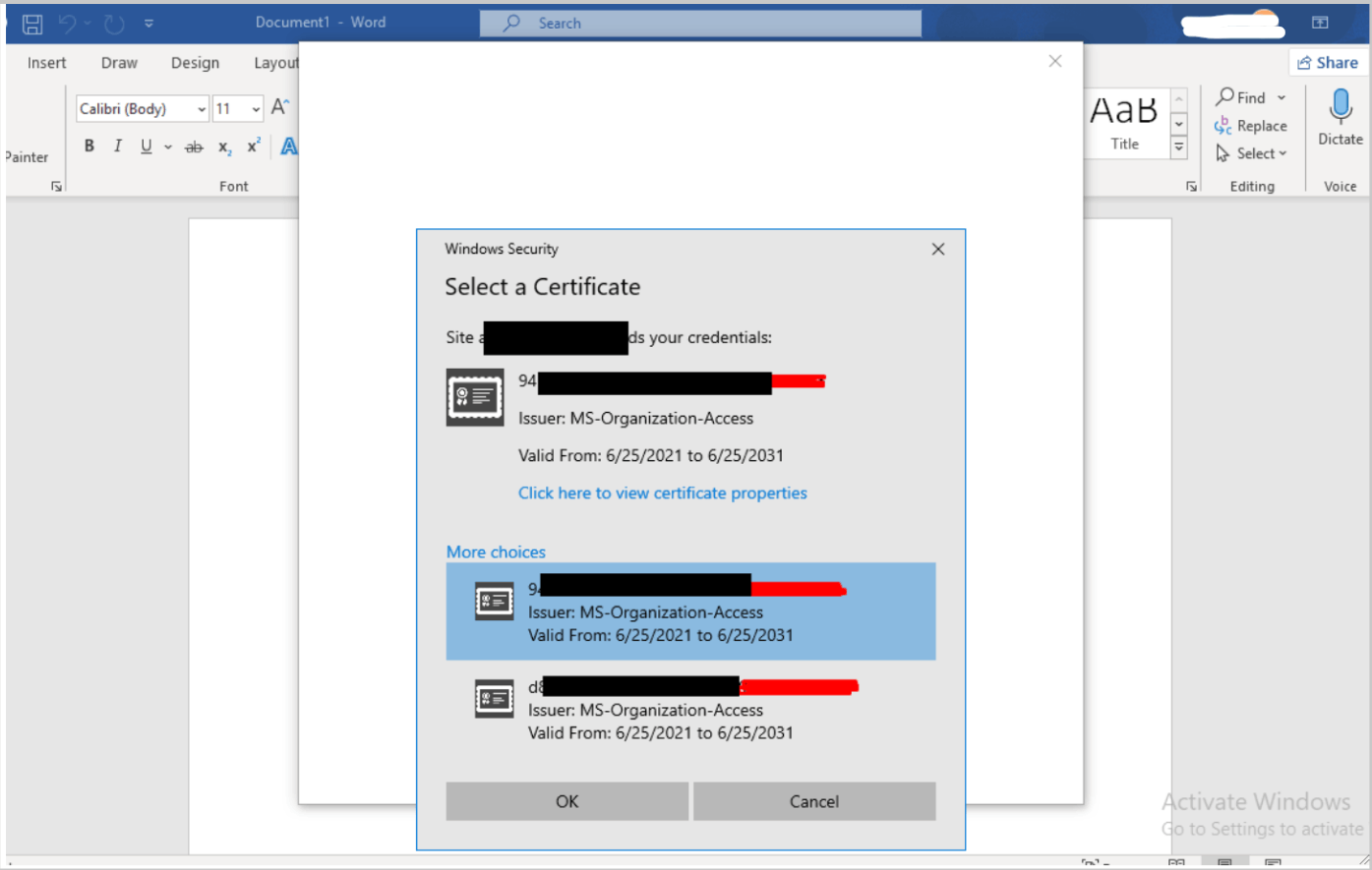The image size is (1372, 870).
Task: Click the Undo arrow in the title bar
Action: click(x=67, y=23)
